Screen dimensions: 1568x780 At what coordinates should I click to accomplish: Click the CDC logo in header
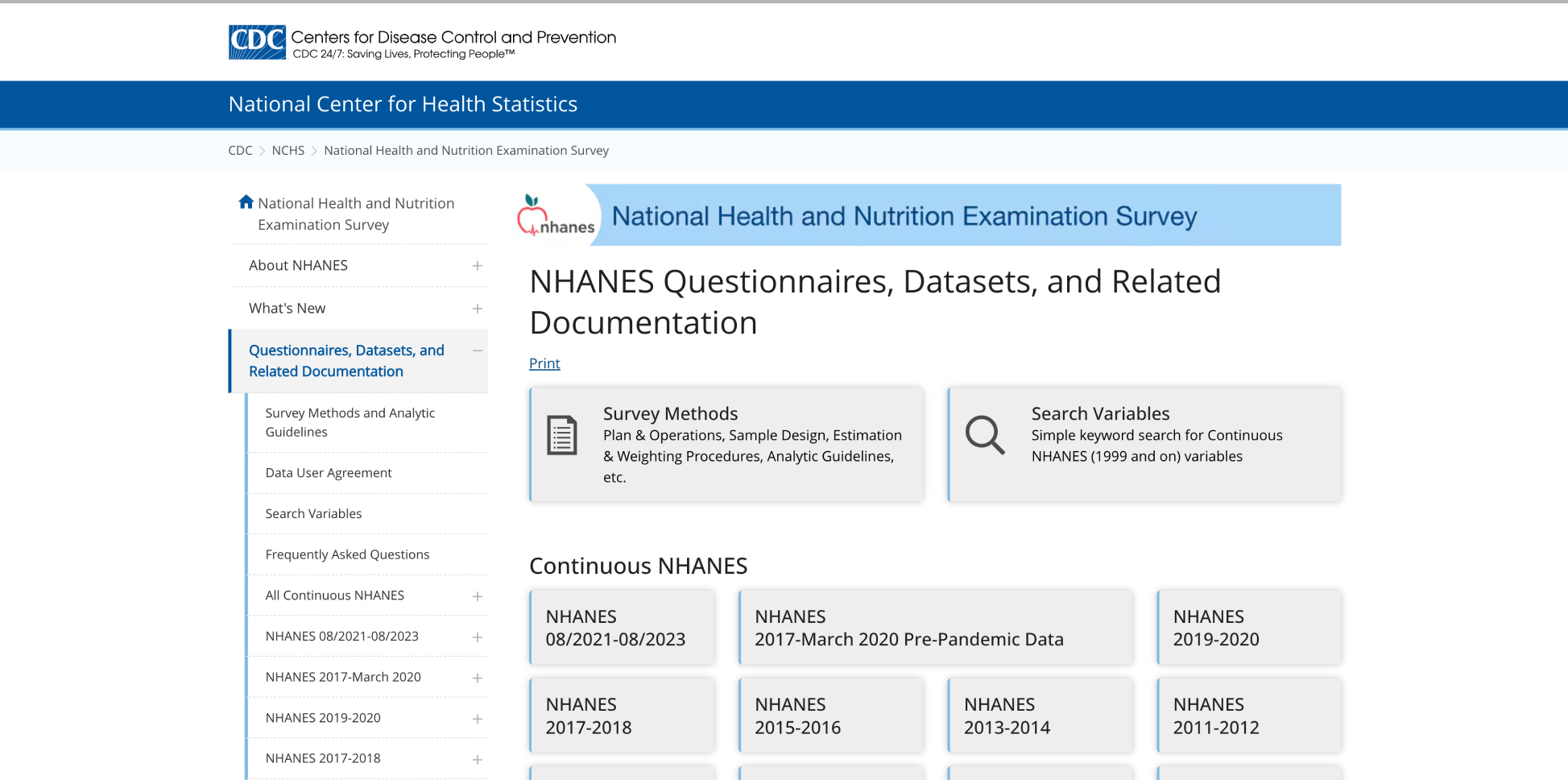tap(257, 42)
